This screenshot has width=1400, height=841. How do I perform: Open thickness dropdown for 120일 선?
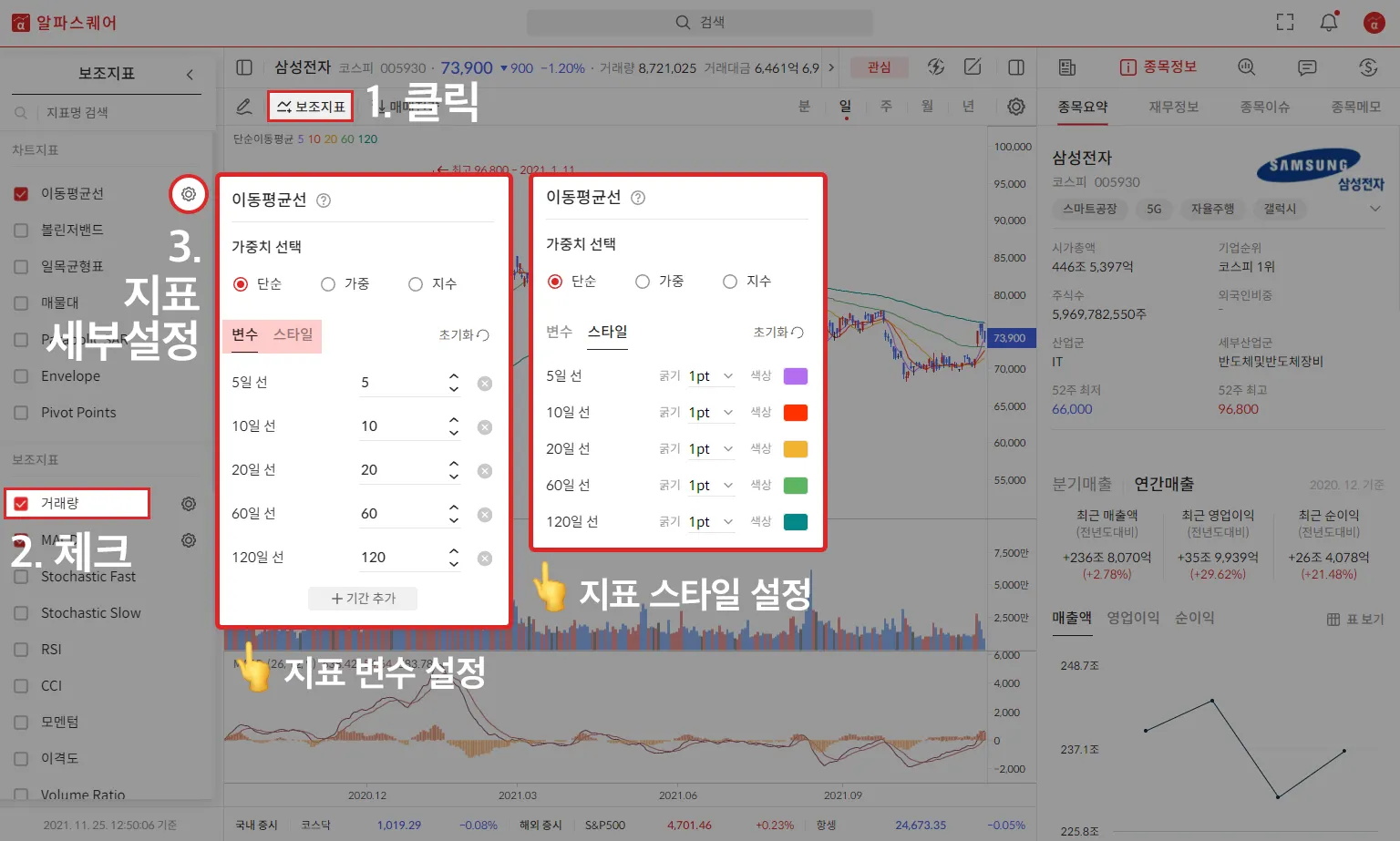(711, 522)
